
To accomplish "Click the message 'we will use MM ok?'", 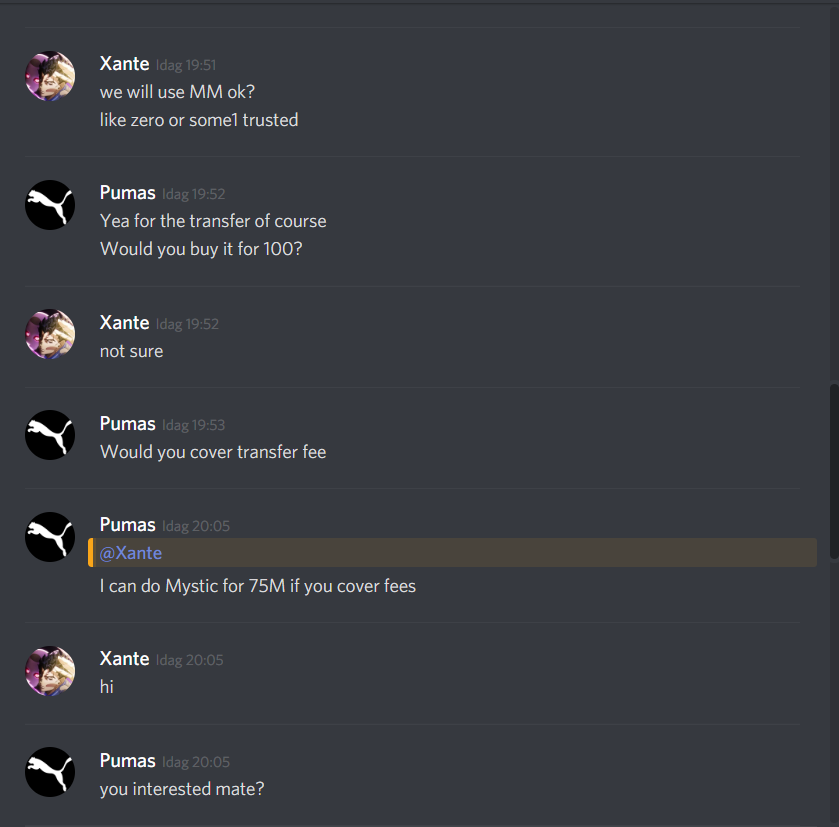I will coord(177,92).
